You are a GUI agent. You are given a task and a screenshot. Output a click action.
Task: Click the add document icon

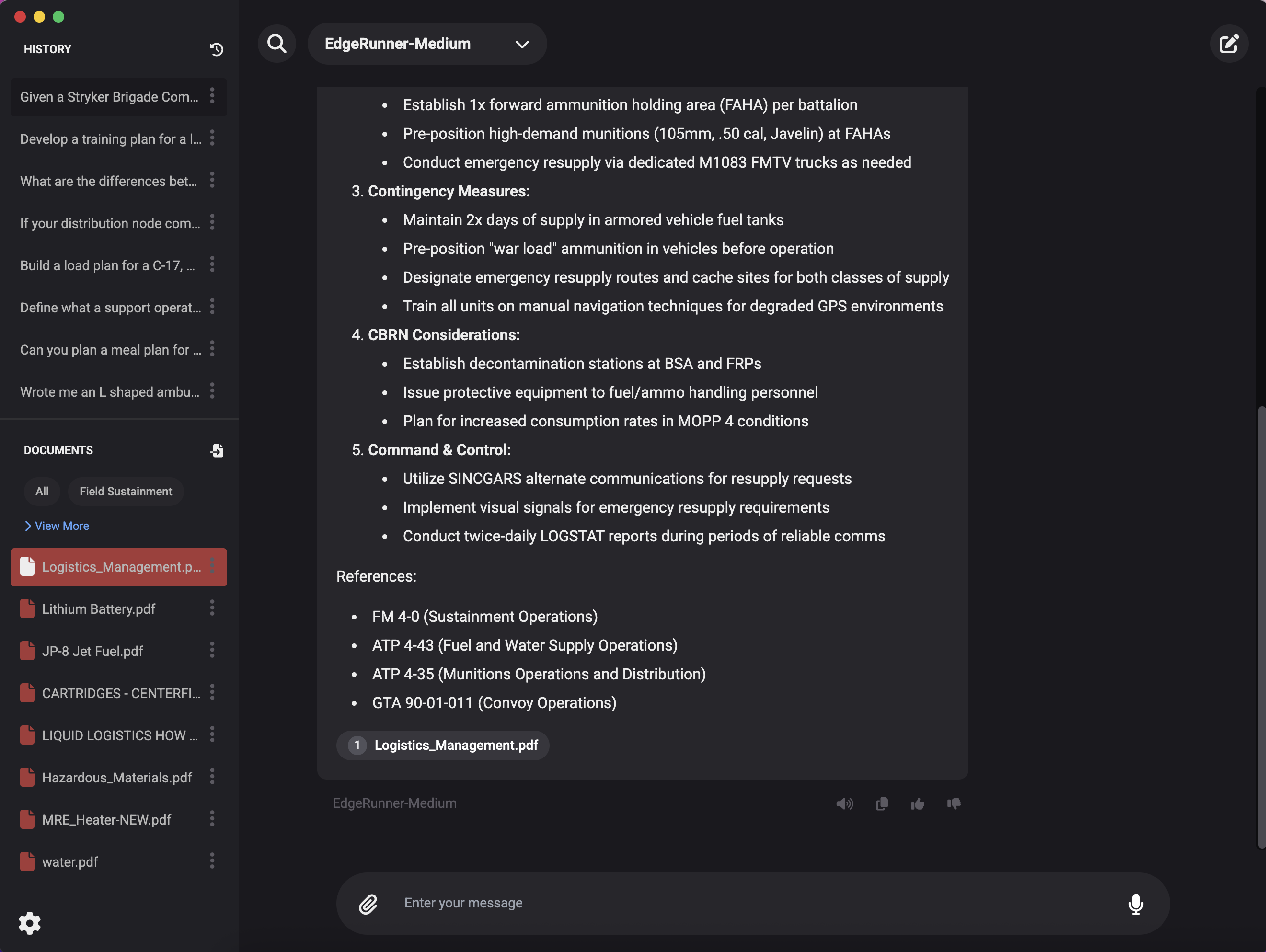coord(217,451)
